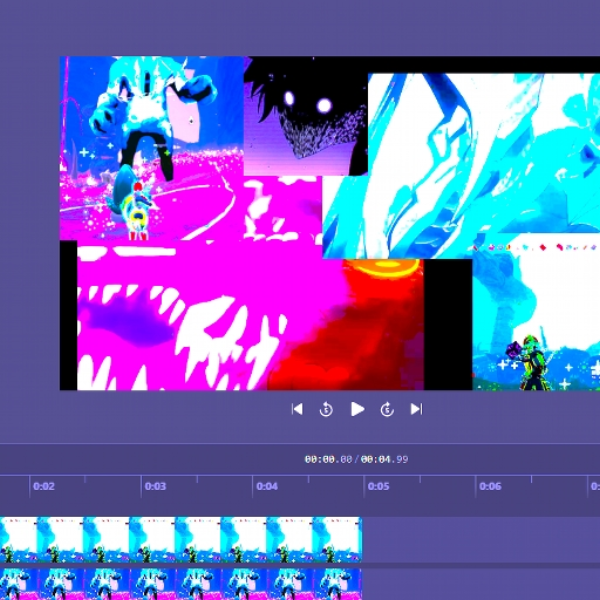Click the 0:06 mark on the ruler
The image size is (600, 600).
[x=490, y=486]
